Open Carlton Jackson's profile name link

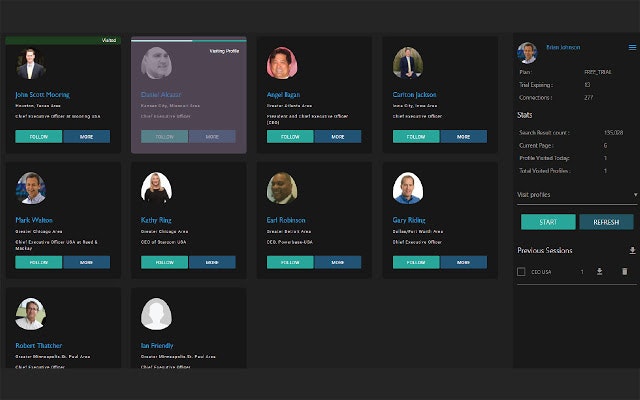click(414, 95)
